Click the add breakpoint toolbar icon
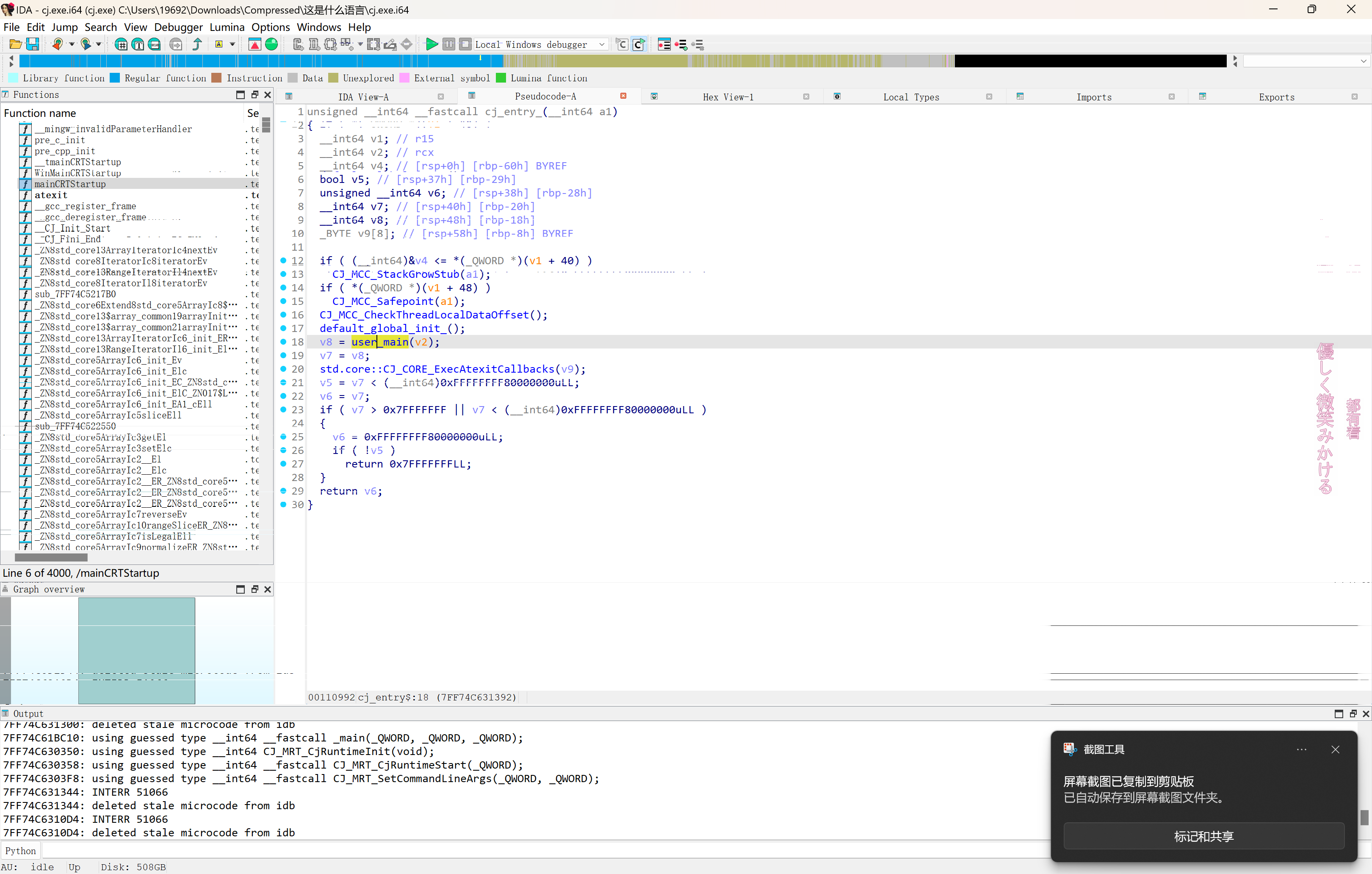Image resolution: width=1372 pixels, height=874 pixels. click(x=681, y=44)
